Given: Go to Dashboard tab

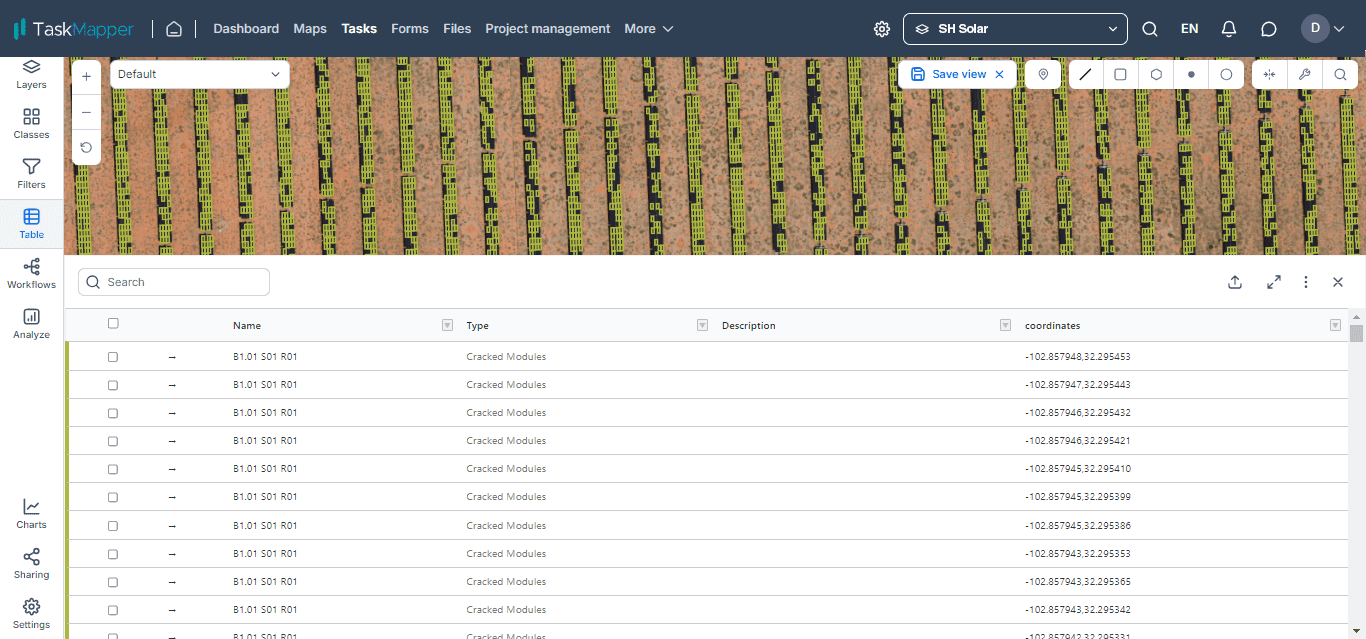Looking at the screenshot, I should tap(246, 29).
